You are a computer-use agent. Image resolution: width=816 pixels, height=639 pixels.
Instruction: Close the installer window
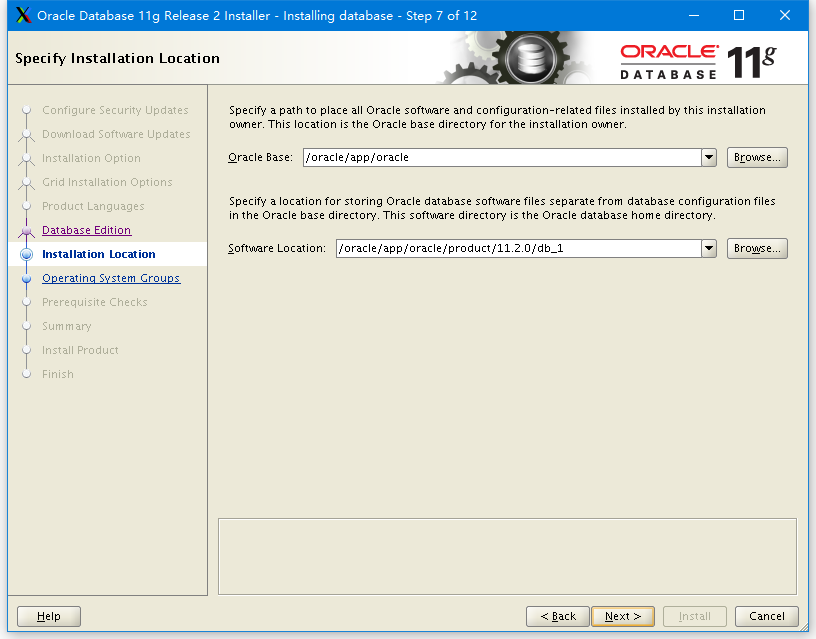(x=785, y=15)
